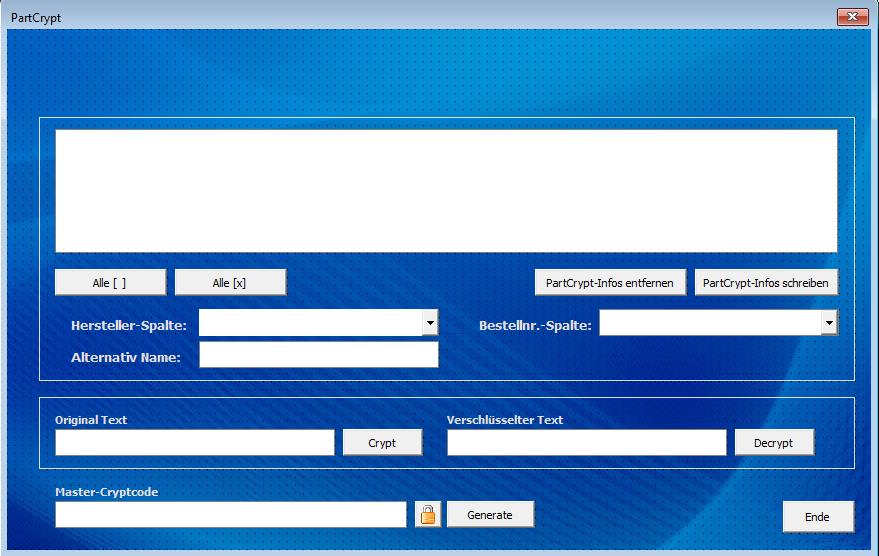Click the Decrypt button

pyautogui.click(x=774, y=443)
